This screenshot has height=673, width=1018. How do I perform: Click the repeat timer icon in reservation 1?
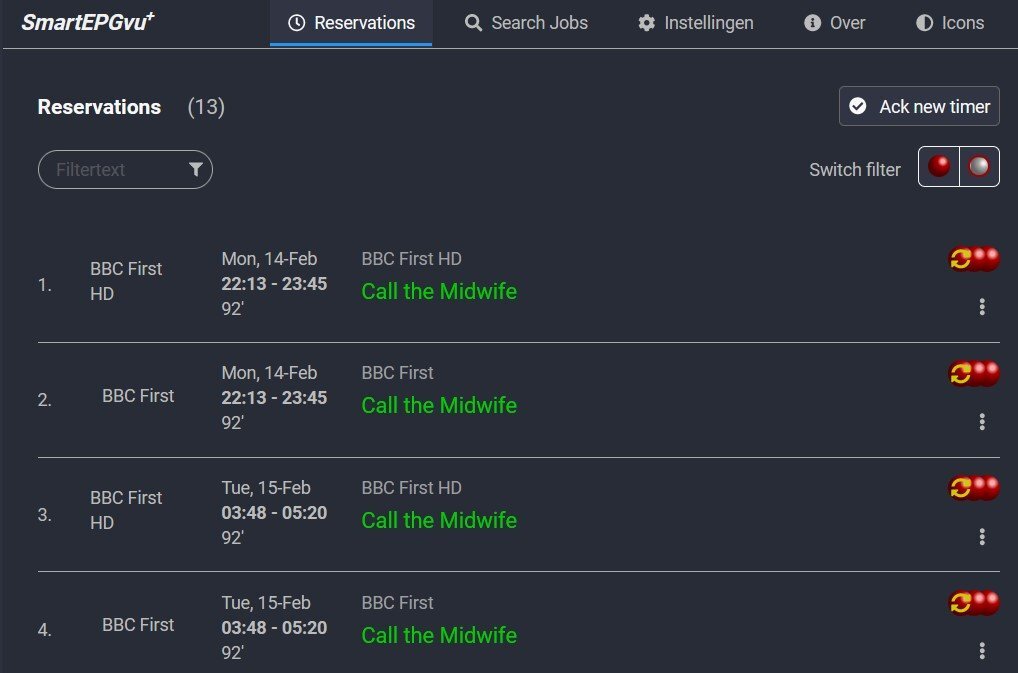pos(962,259)
